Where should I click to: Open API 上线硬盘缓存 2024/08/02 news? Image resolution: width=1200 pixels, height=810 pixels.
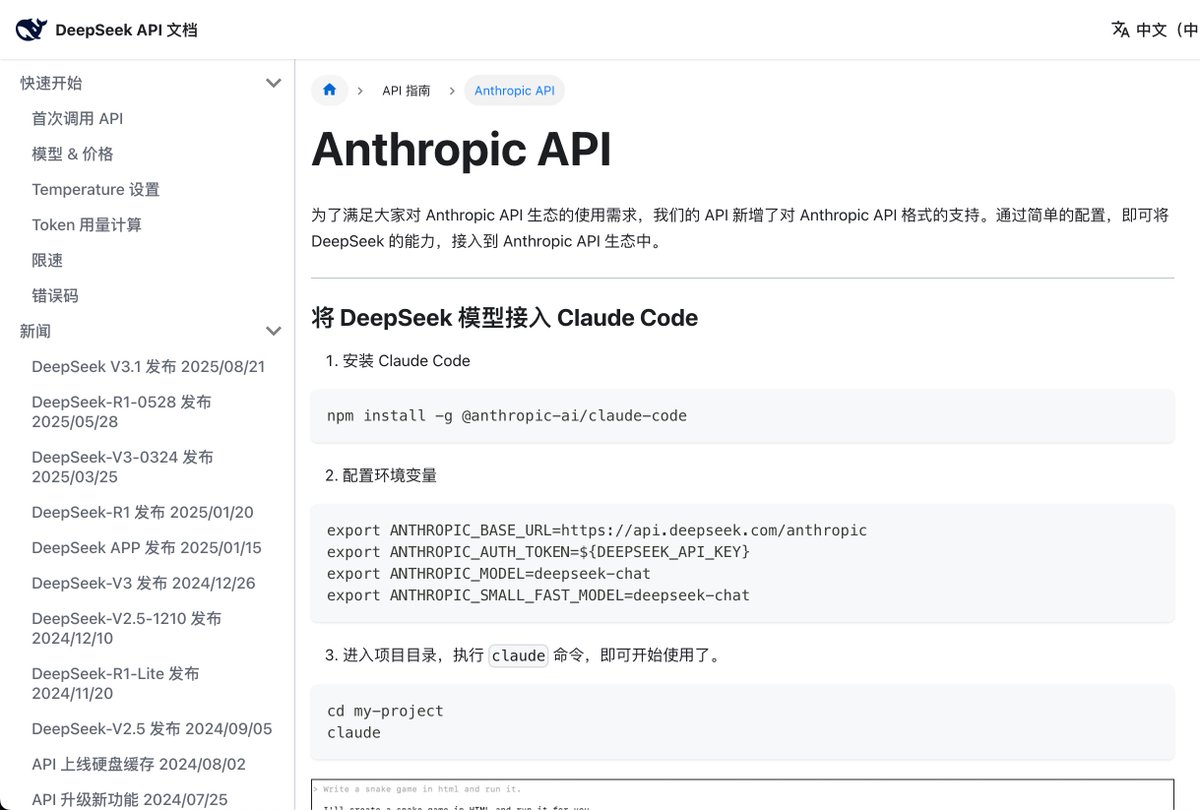tap(138, 764)
